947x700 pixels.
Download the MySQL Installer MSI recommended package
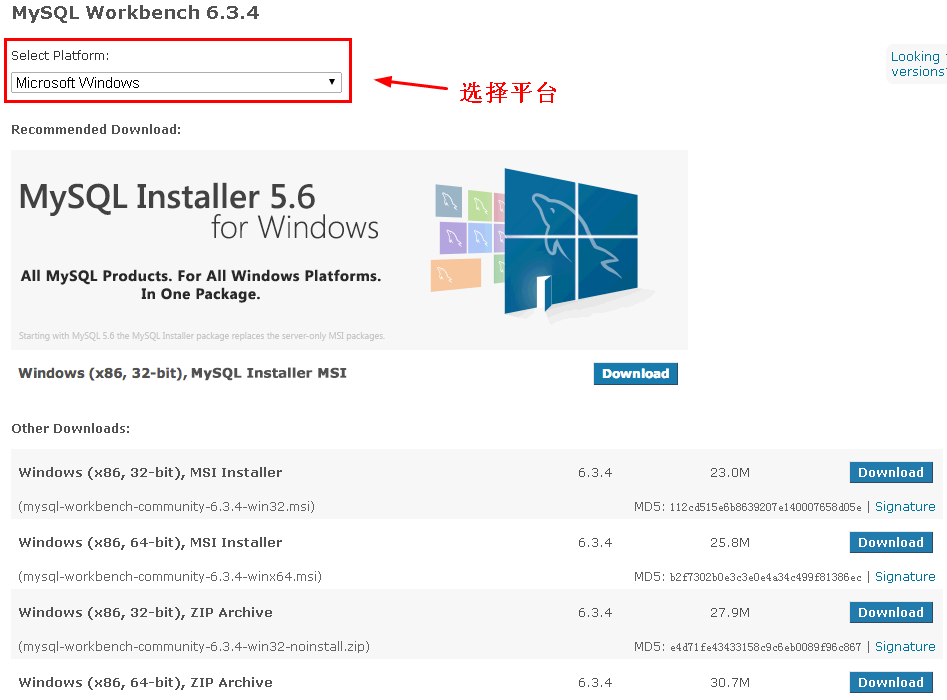[635, 374]
